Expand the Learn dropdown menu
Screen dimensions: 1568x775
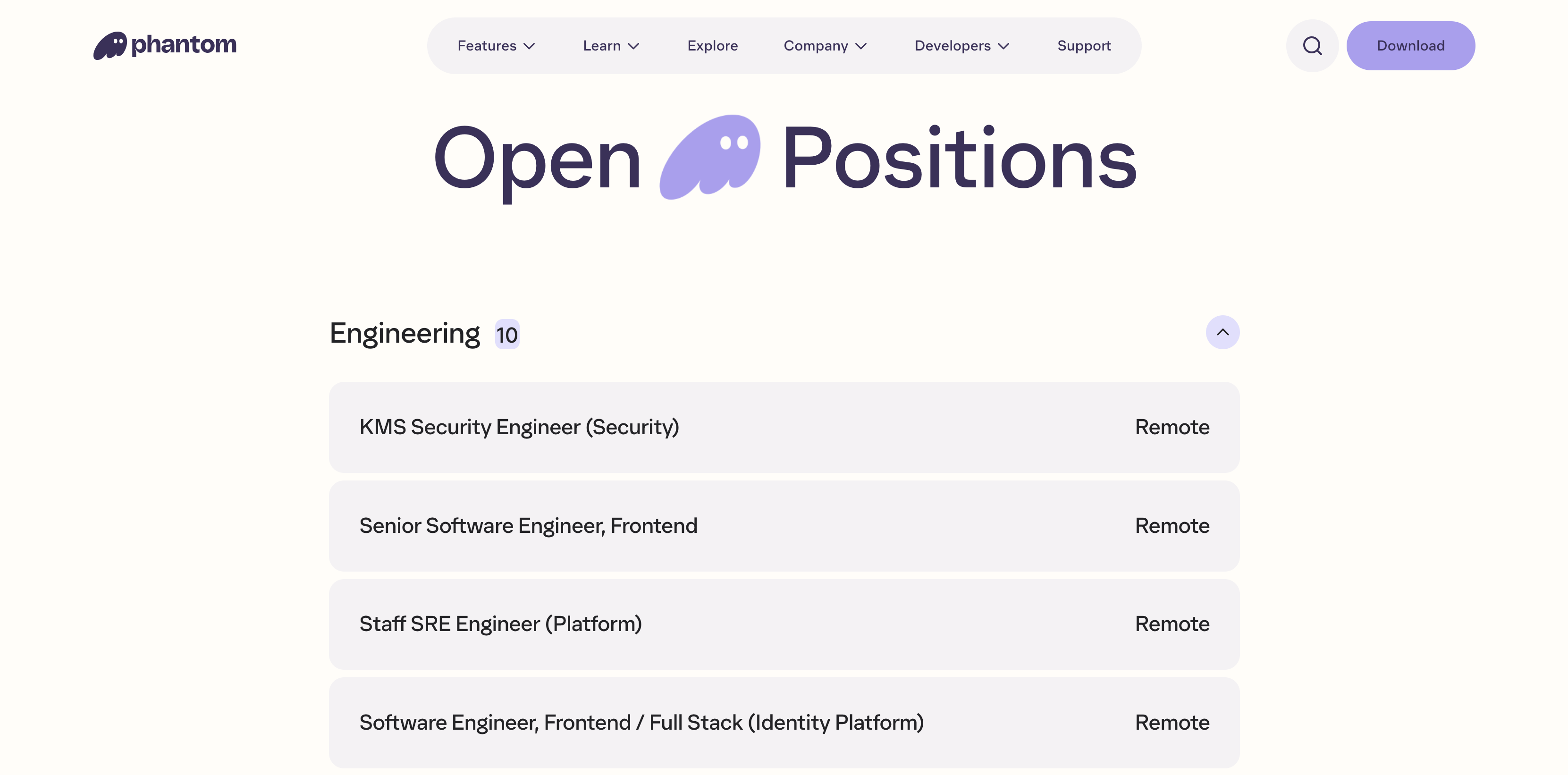(x=610, y=46)
